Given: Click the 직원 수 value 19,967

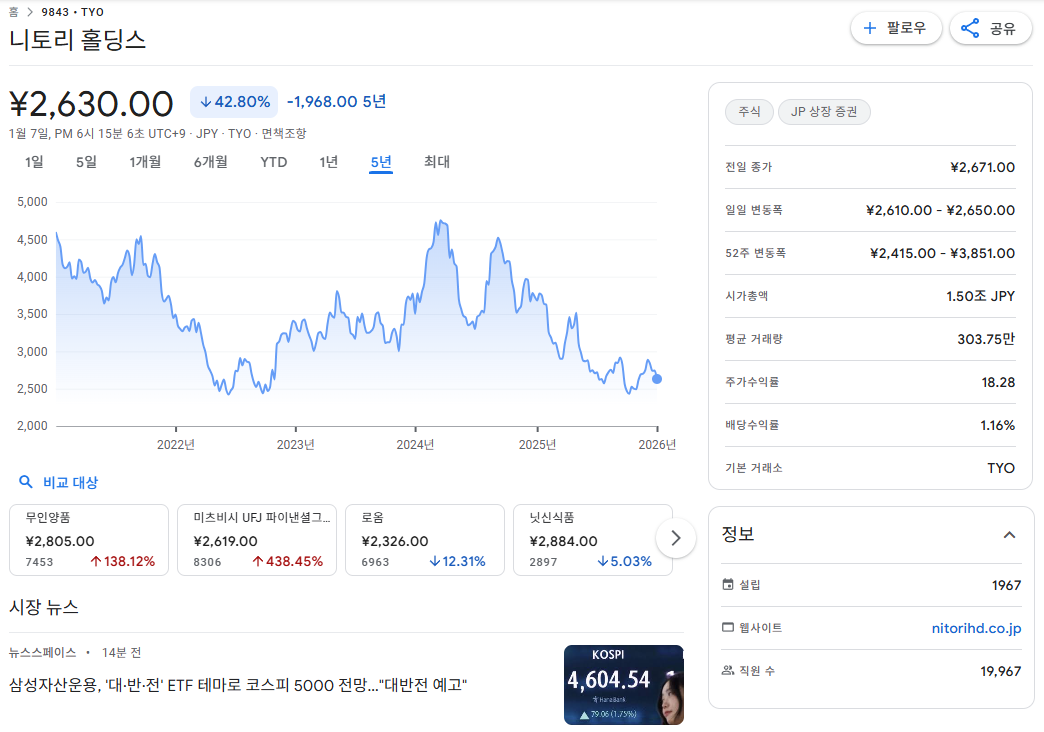Looking at the screenshot, I should [1000, 671].
